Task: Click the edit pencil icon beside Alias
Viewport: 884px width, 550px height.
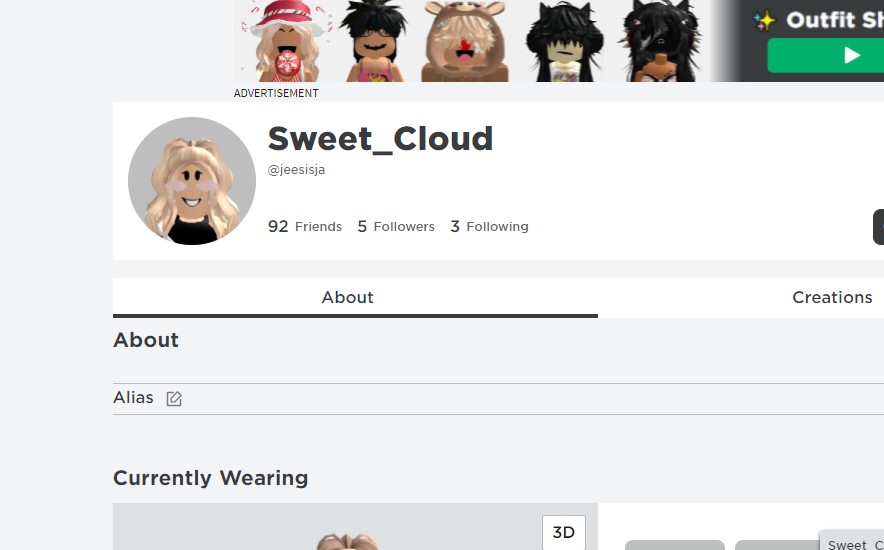Action: pyautogui.click(x=174, y=399)
